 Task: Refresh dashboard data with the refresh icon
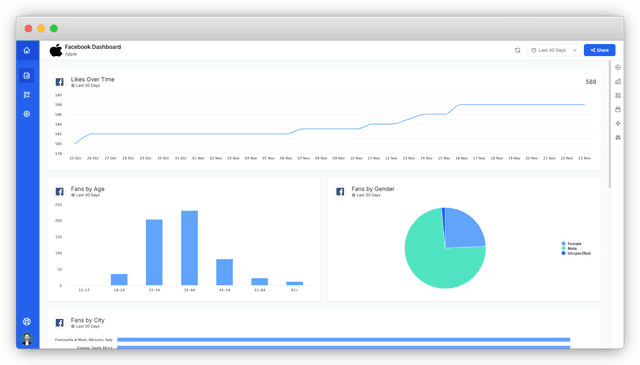tap(518, 50)
